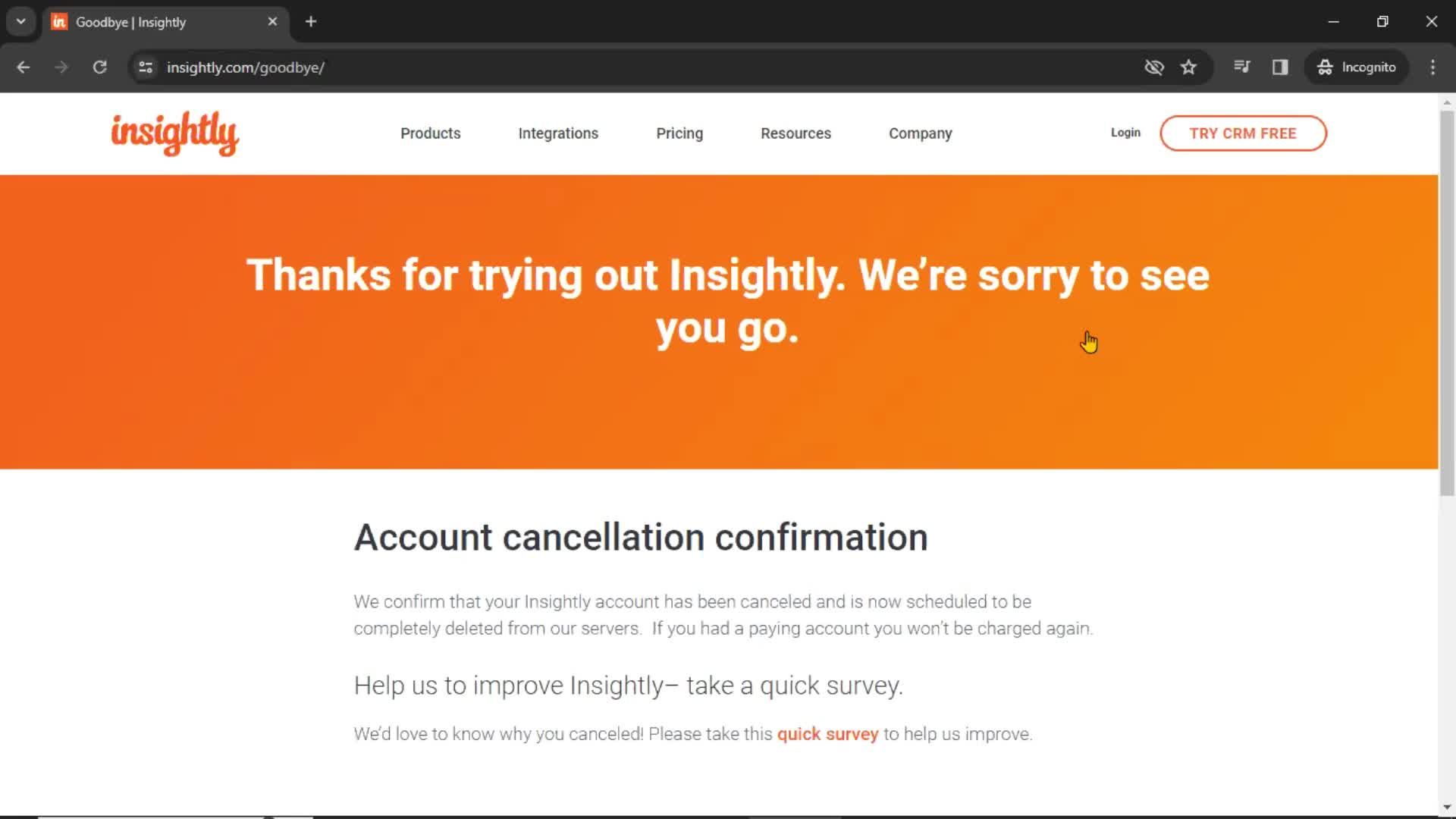1456x819 pixels.
Task: Open Company navigation menu
Action: coord(921,133)
